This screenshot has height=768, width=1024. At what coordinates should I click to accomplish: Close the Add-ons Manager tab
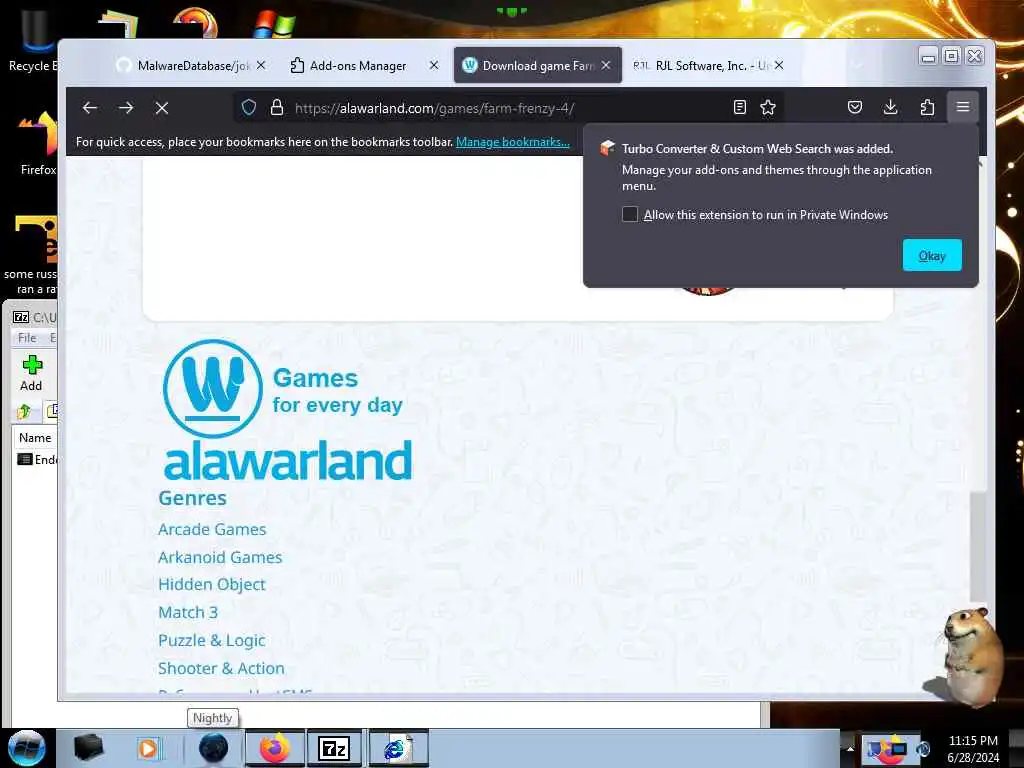click(x=434, y=65)
